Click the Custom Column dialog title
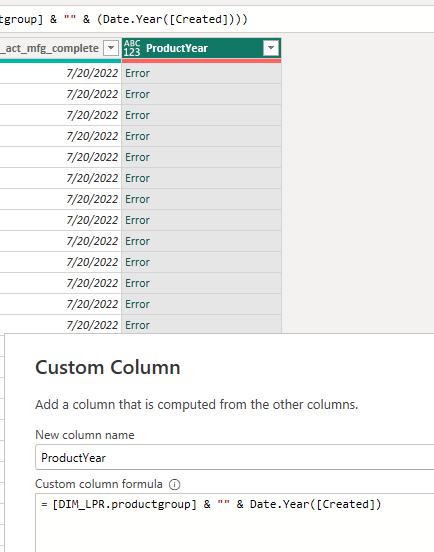The height and width of the screenshot is (552, 434). [x=108, y=367]
